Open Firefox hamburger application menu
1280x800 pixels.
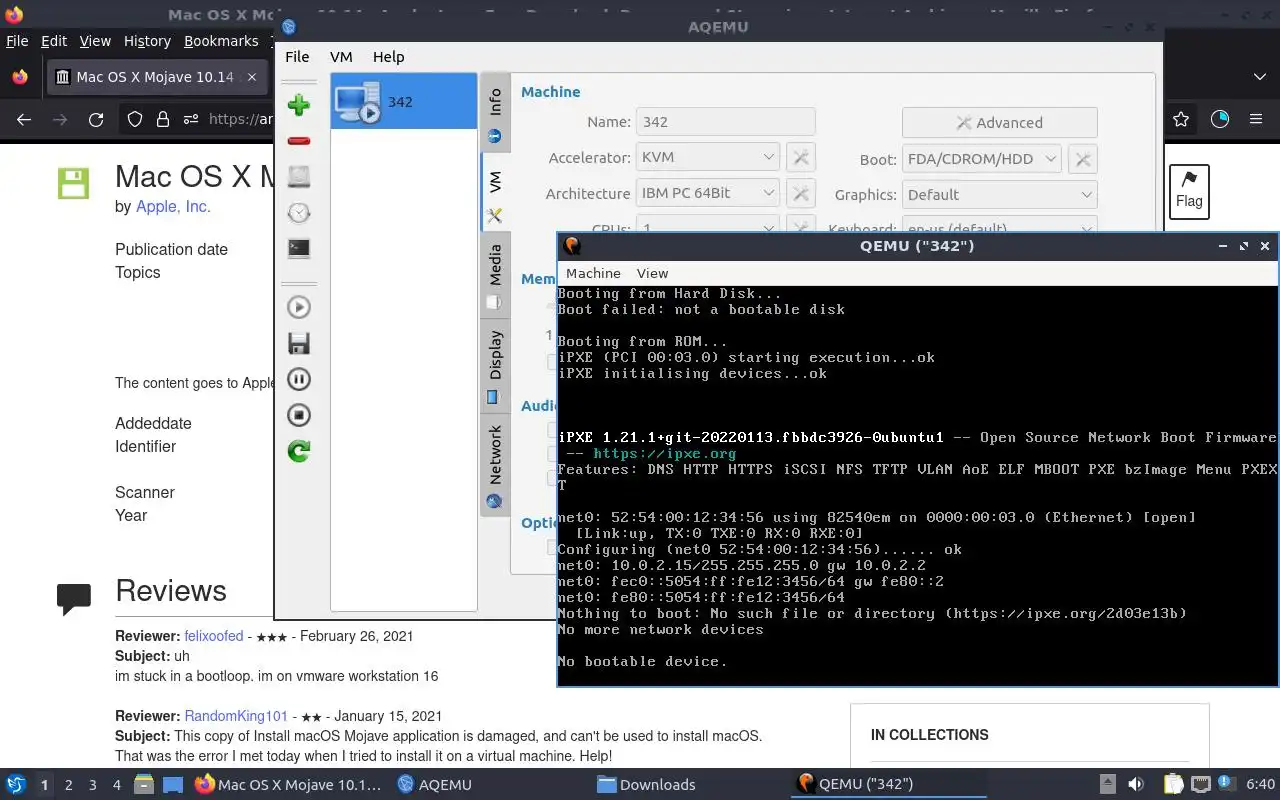pos(1256,119)
